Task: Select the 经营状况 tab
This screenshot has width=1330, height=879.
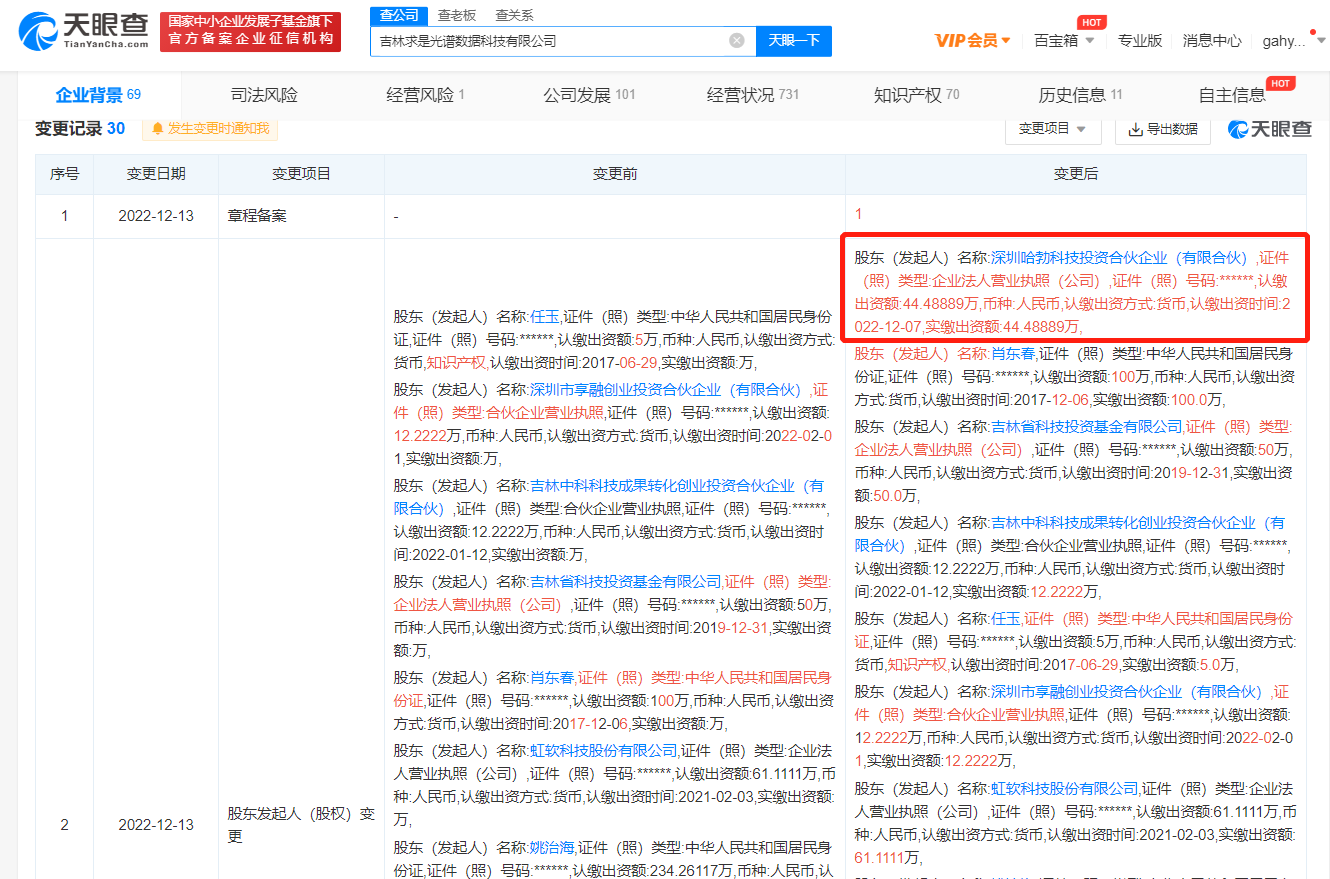Action: pos(753,95)
